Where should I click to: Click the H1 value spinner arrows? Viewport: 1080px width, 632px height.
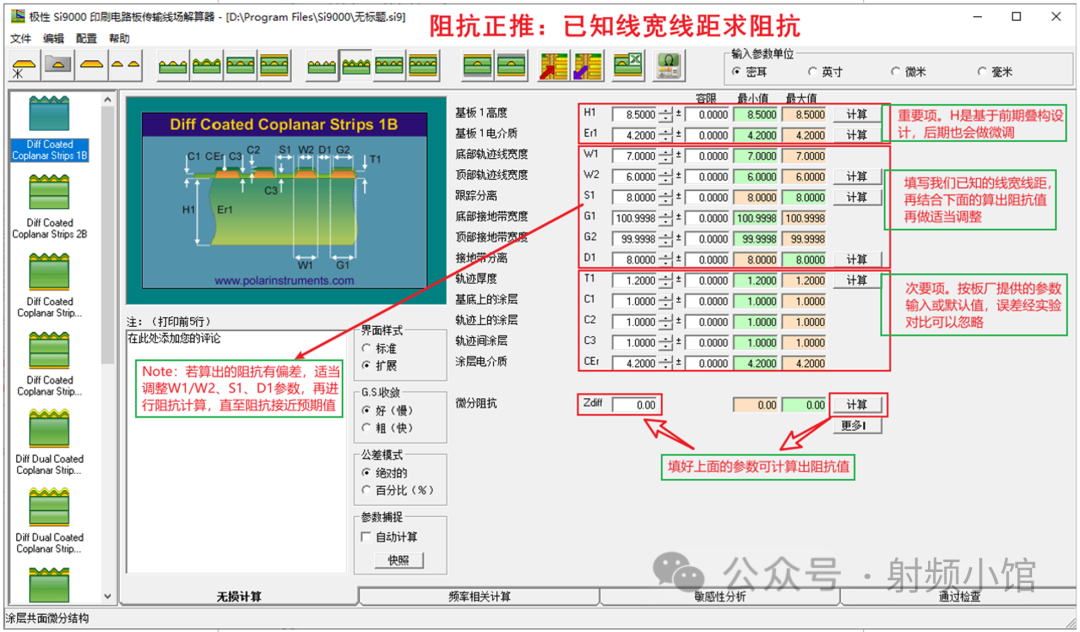(x=666, y=114)
